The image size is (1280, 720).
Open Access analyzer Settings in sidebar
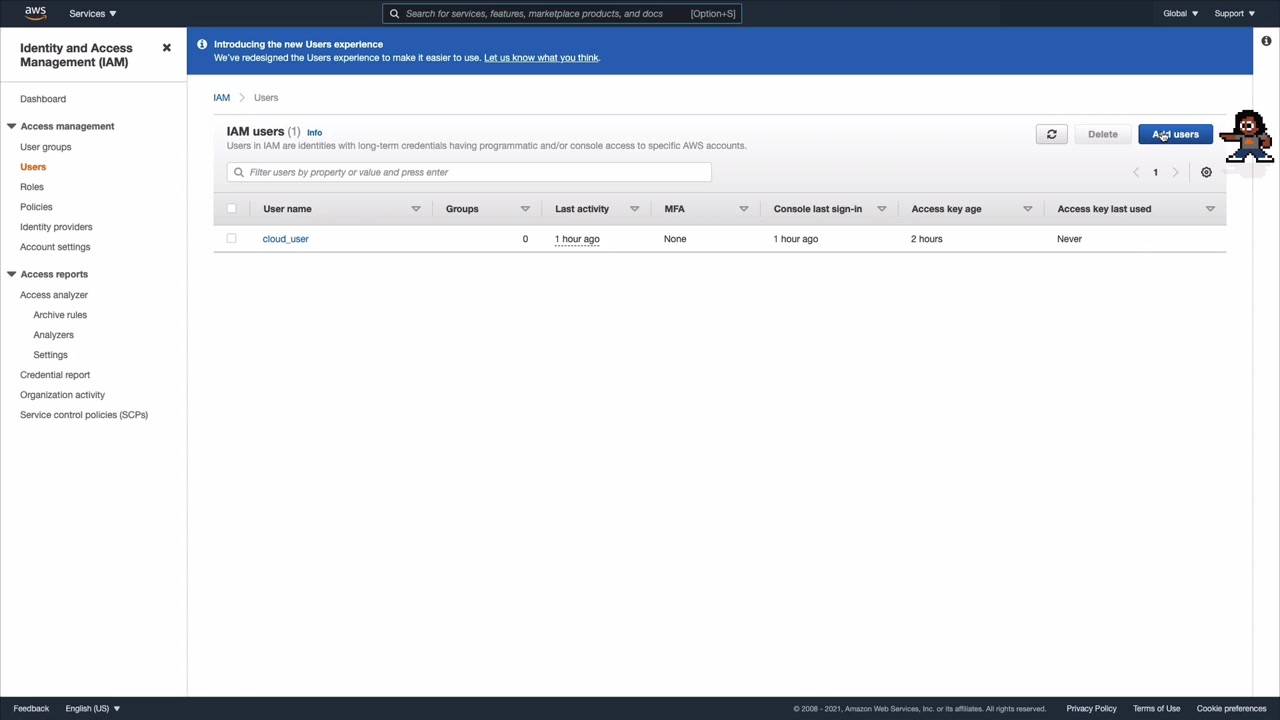tap(50, 355)
